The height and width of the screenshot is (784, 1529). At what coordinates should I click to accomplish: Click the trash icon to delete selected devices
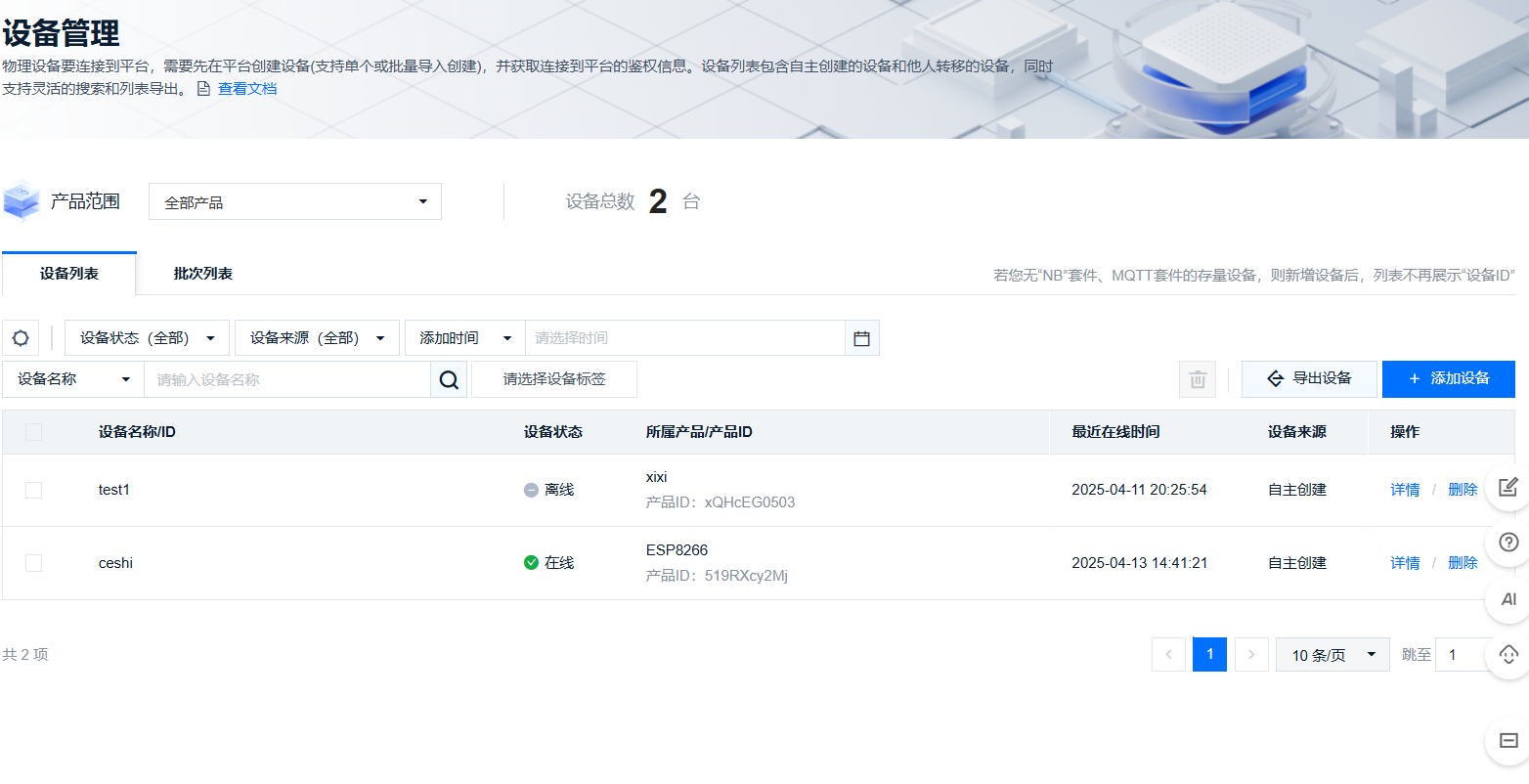pos(1197,378)
